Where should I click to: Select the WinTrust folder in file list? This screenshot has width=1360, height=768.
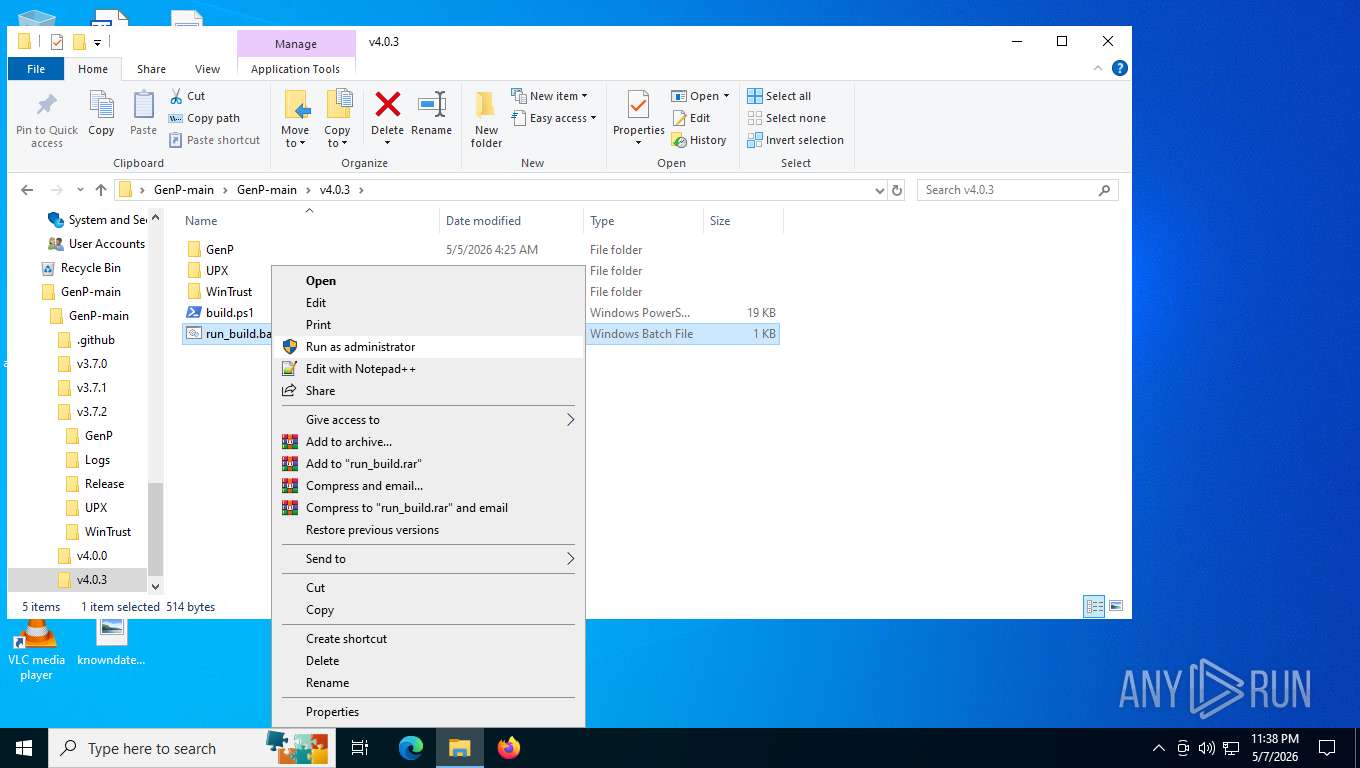(229, 292)
